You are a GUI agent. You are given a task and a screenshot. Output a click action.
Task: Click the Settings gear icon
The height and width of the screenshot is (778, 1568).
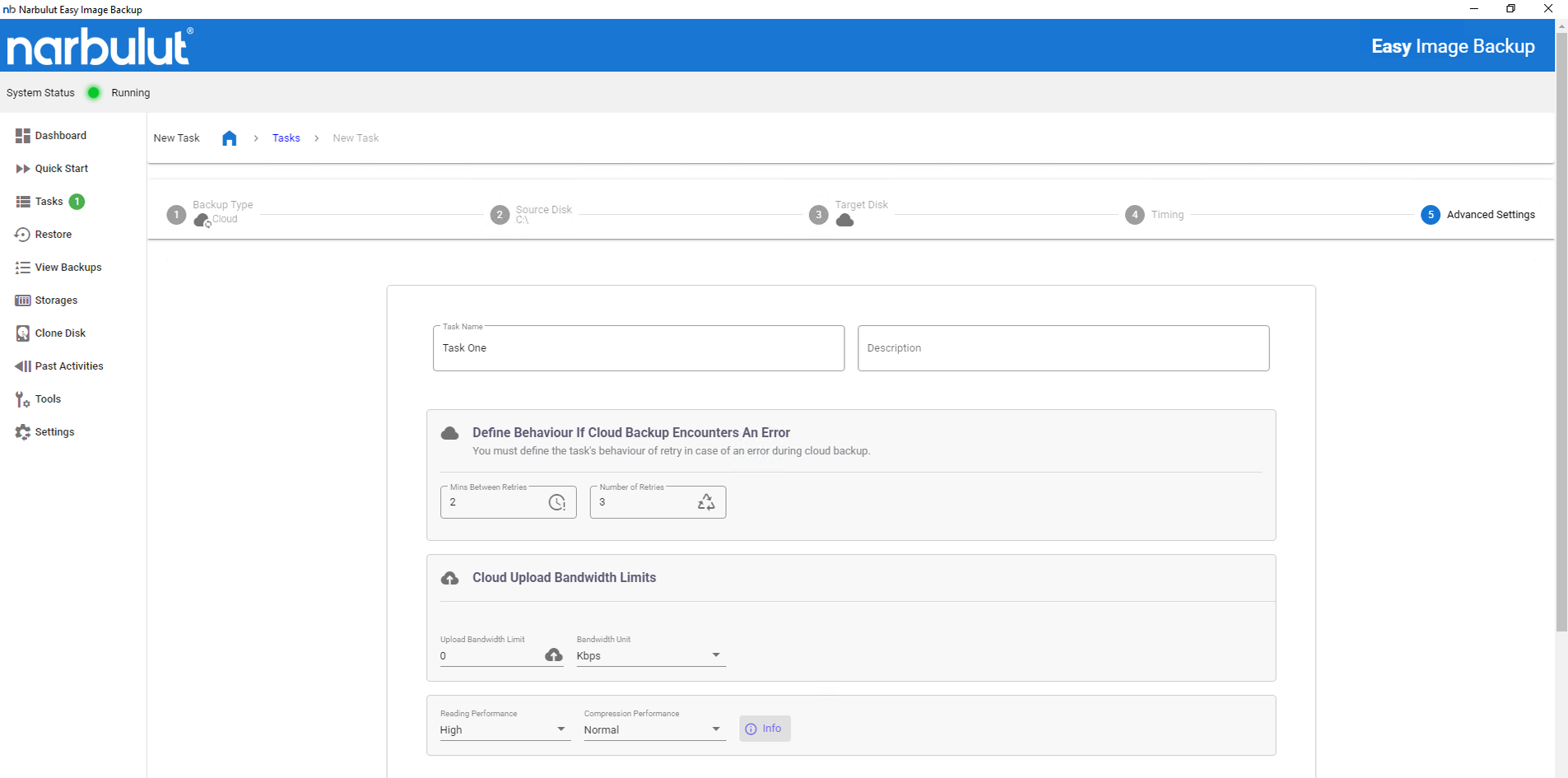tap(22, 432)
